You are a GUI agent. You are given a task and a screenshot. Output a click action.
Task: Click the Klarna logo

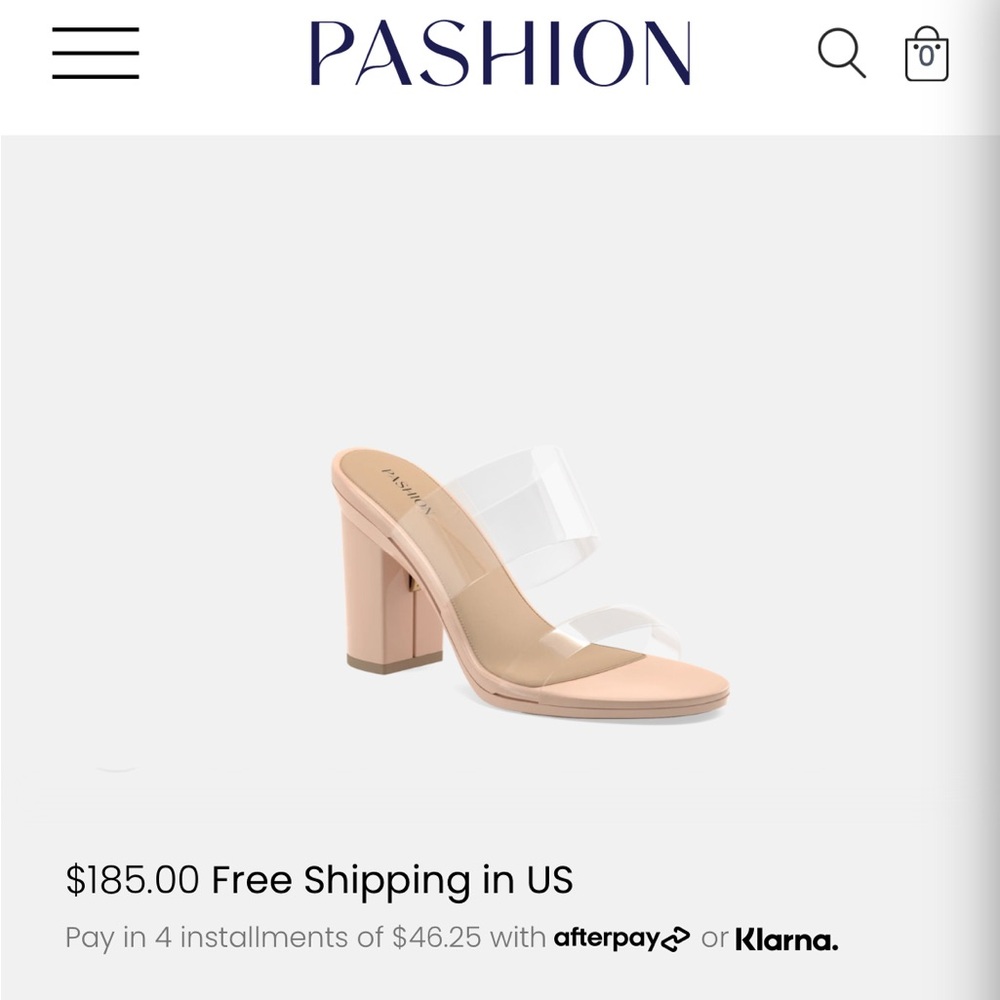click(786, 937)
